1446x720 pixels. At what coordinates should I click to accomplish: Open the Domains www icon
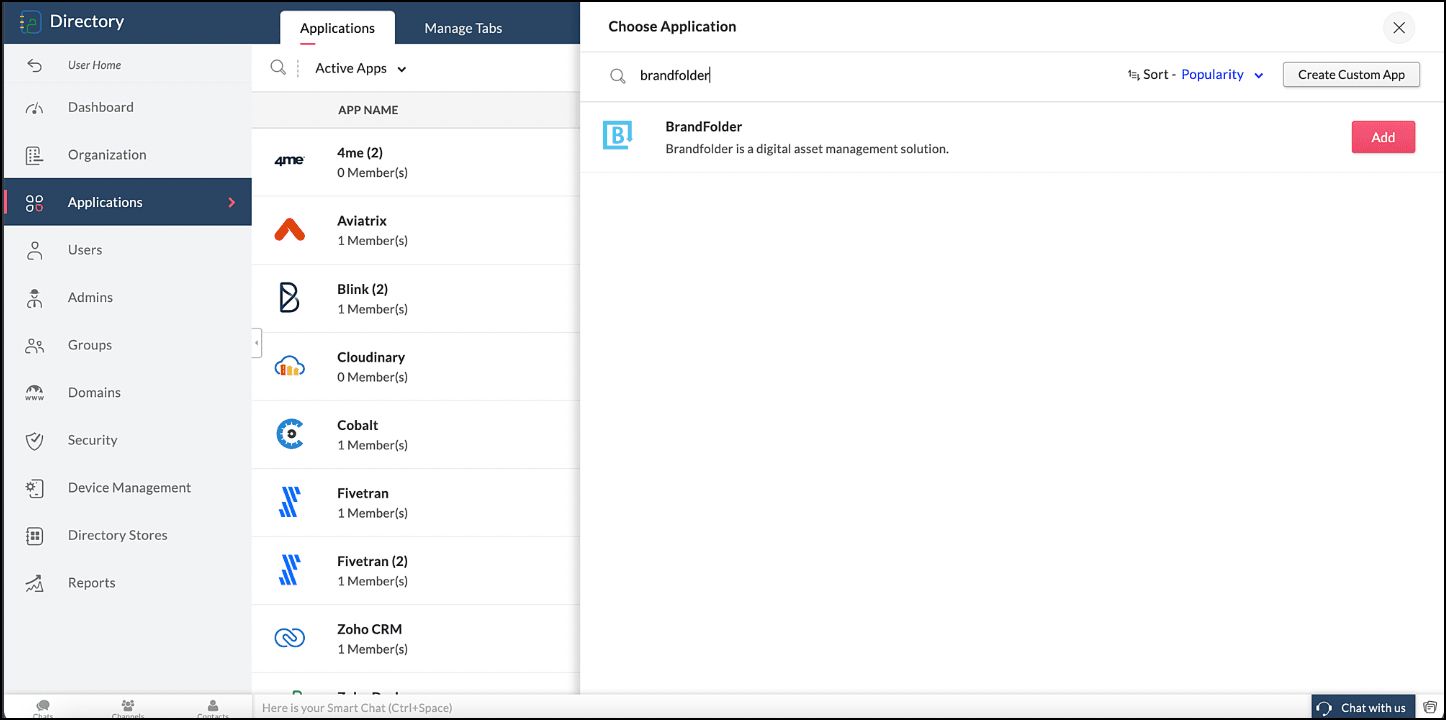point(34,393)
